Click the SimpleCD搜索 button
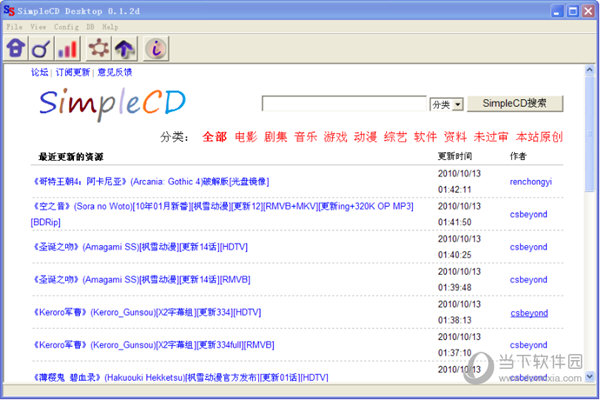 [x=515, y=103]
